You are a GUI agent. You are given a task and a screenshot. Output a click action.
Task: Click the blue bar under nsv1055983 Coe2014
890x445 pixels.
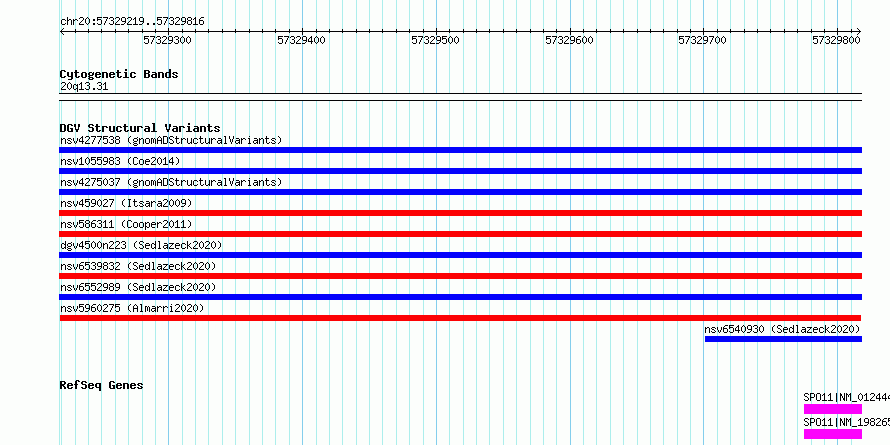click(460, 171)
